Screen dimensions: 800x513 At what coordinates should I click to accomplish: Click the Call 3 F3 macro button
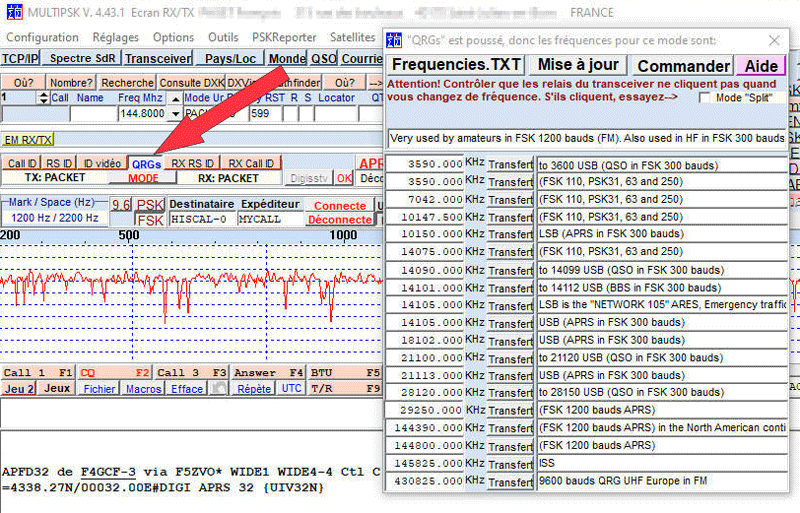pos(191,373)
